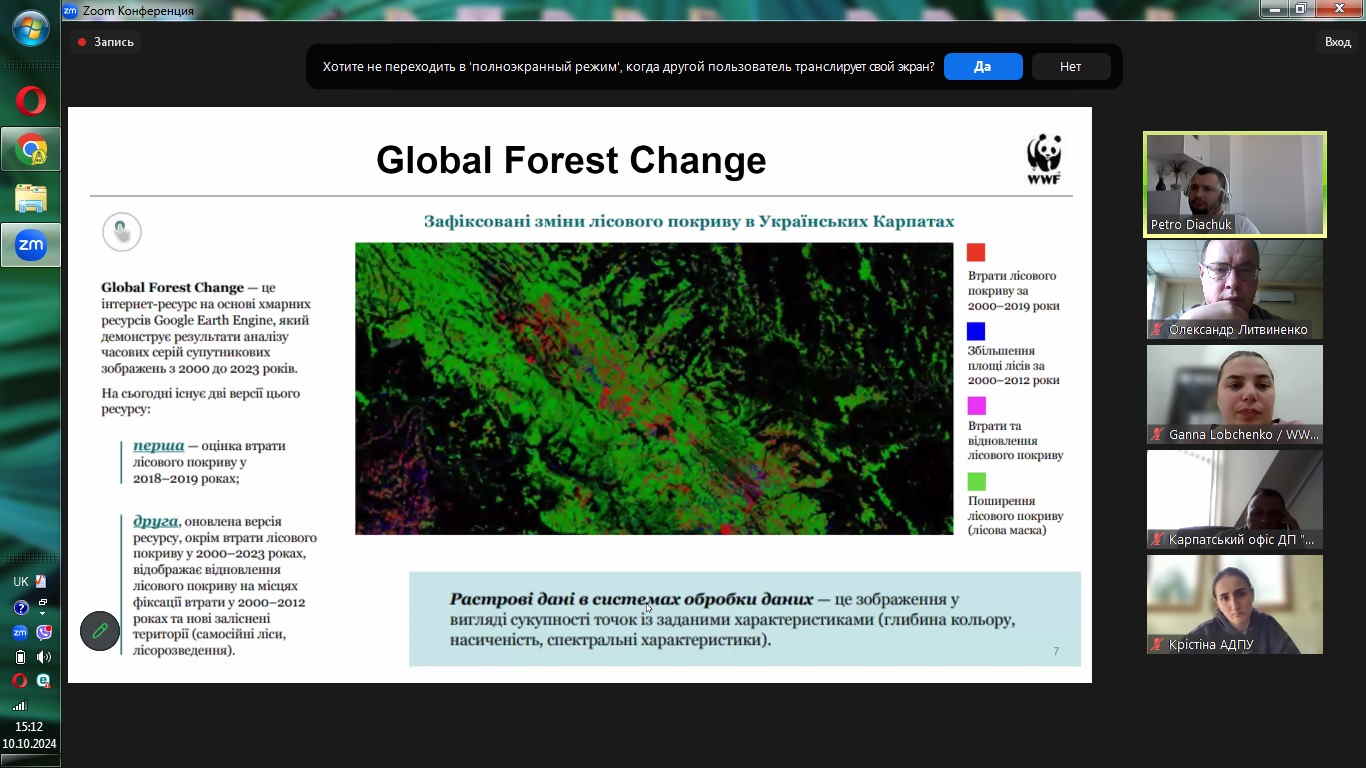Click 'На сьогодні існує дві версії' text
The image size is (1366, 768).
click(x=200, y=401)
